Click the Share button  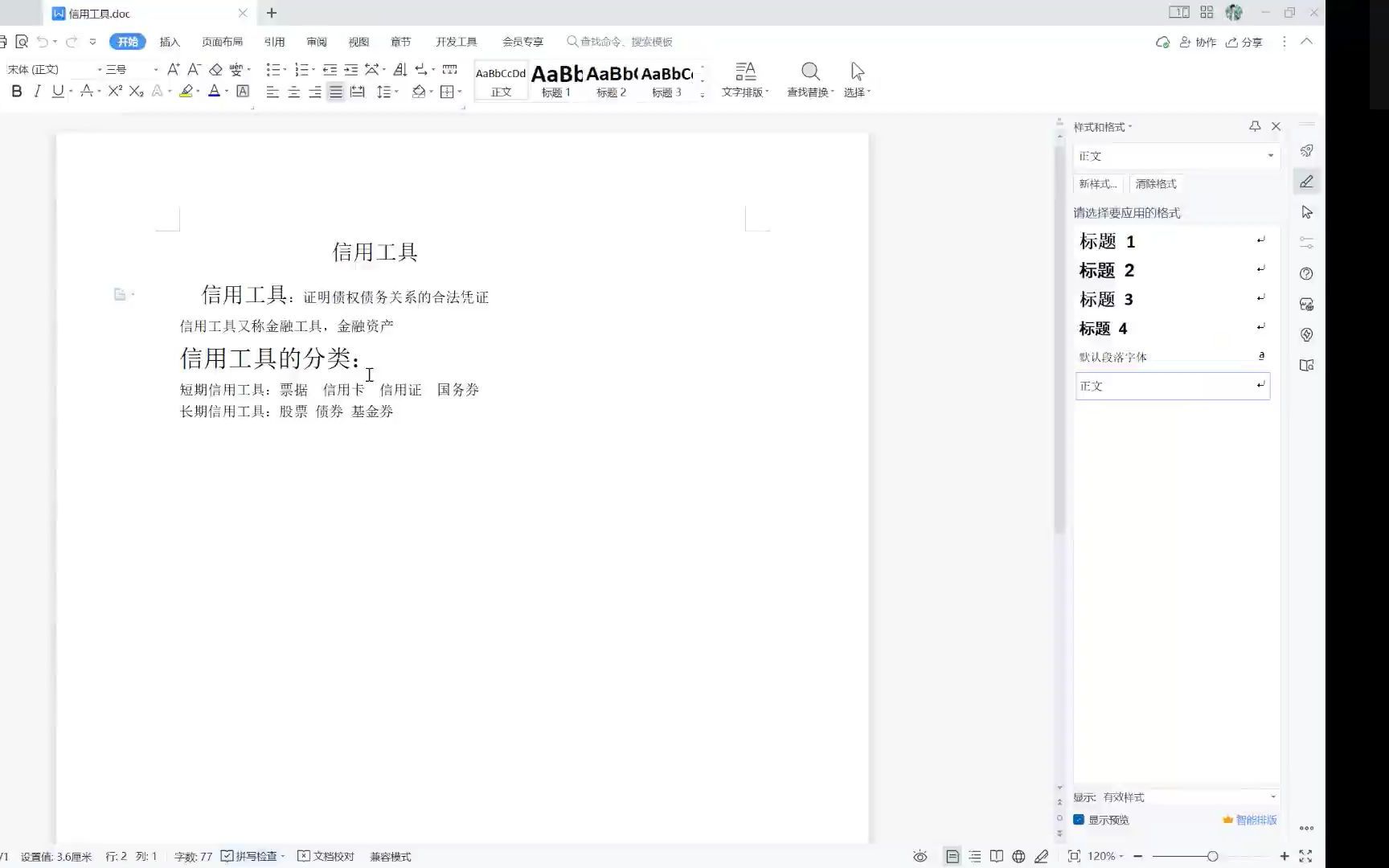pos(1244,42)
